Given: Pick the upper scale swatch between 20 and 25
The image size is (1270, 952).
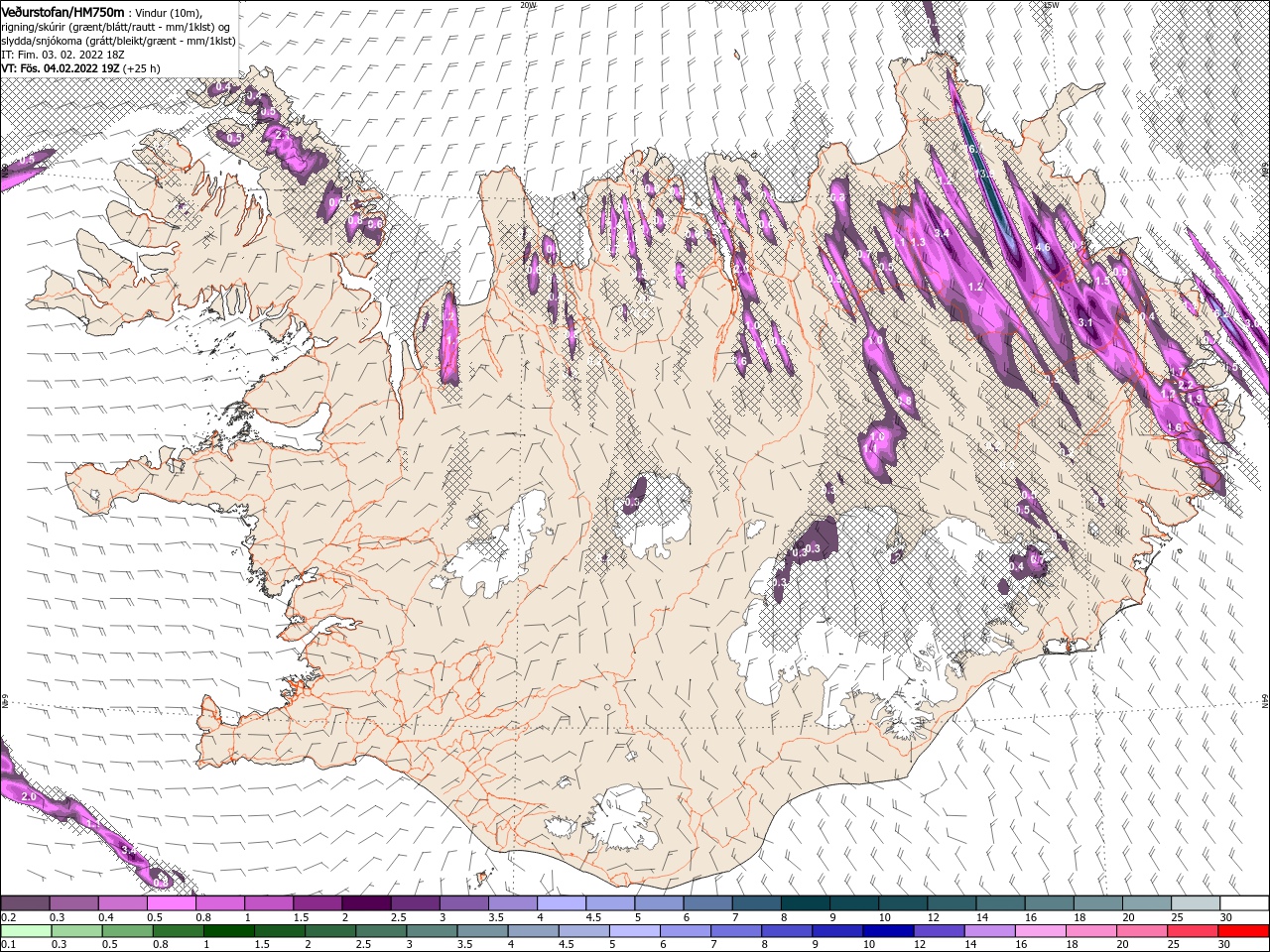Looking at the screenshot, I should (x=1146, y=902).
